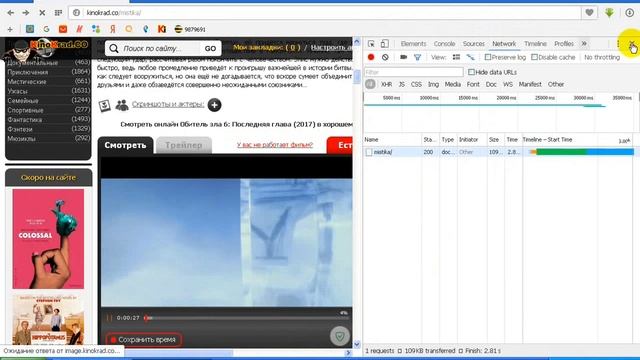Click the site info icon in the address bar
The width and height of the screenshot is (640, 360).
click(76, 13)
